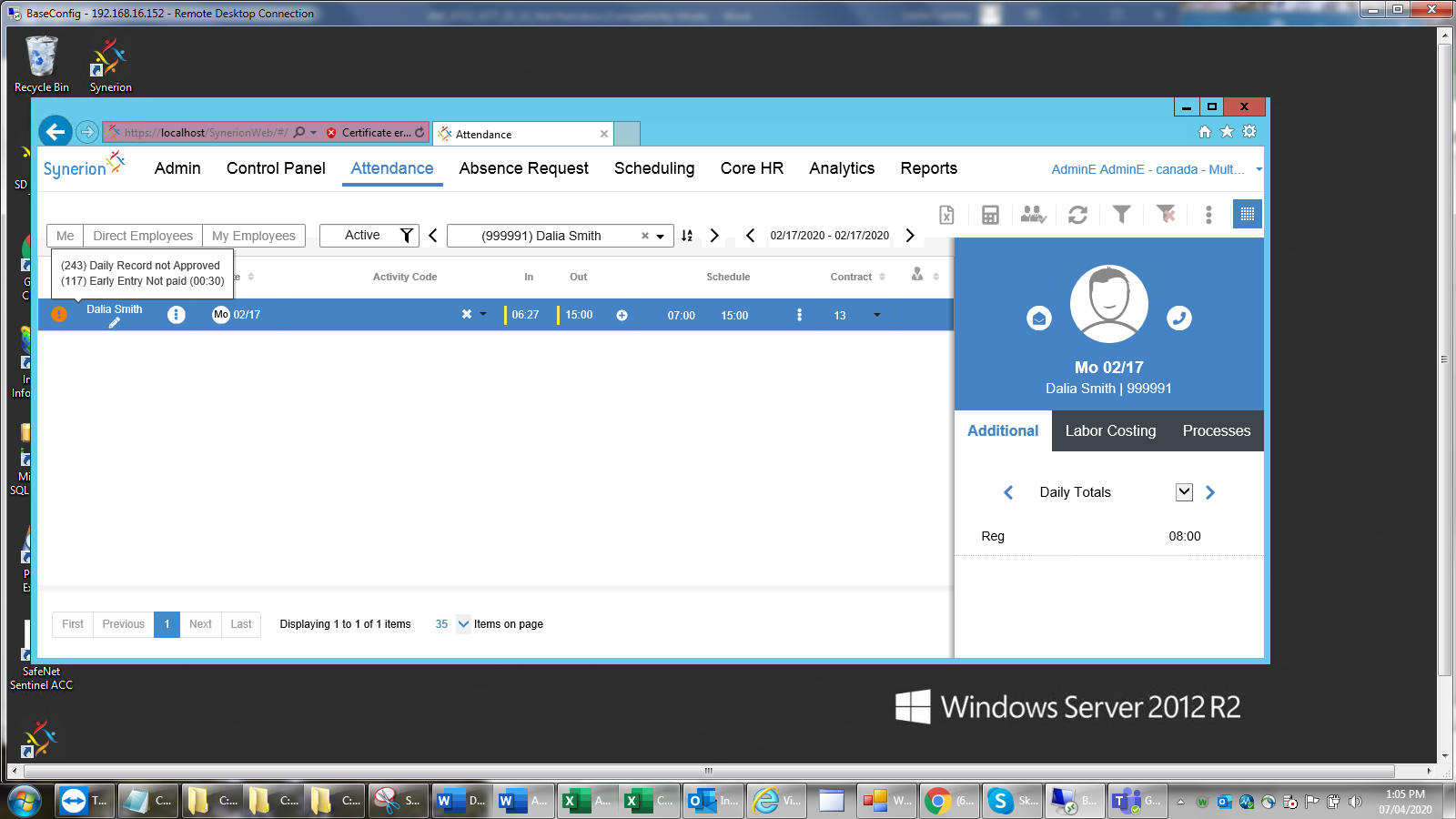
Task: Click the email envelope icon on profile
Action: [1039, 318]
